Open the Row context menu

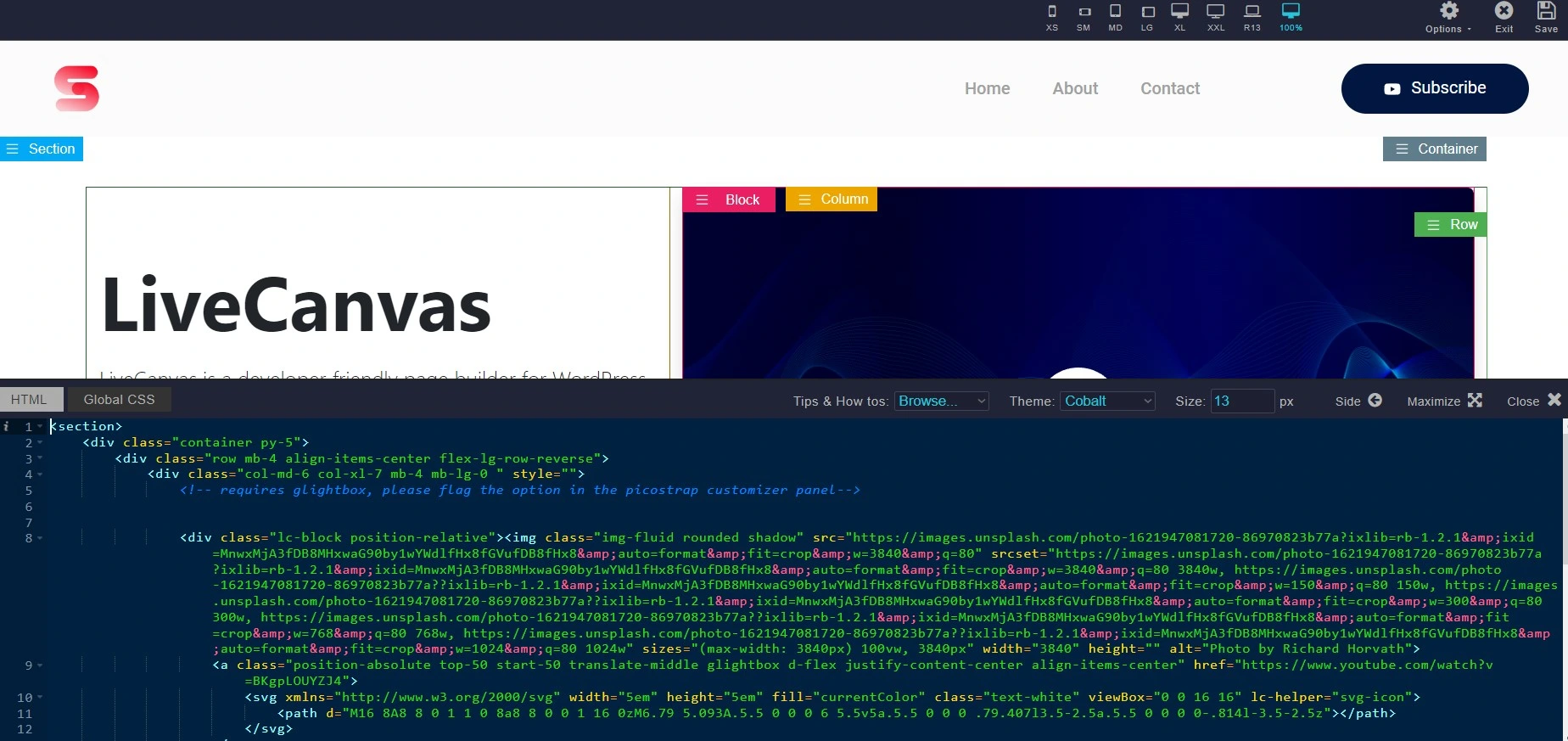(1451, 224)
